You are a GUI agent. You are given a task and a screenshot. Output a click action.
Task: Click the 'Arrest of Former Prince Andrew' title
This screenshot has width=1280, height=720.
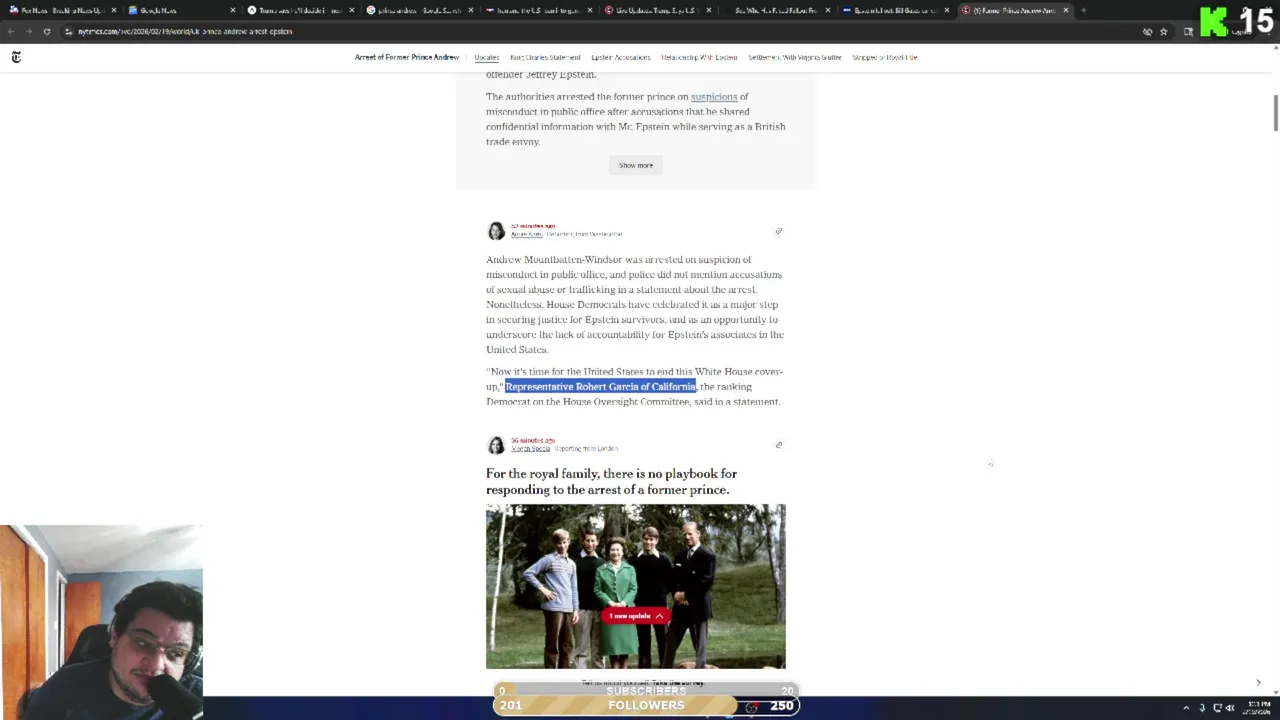pos(407,57)
